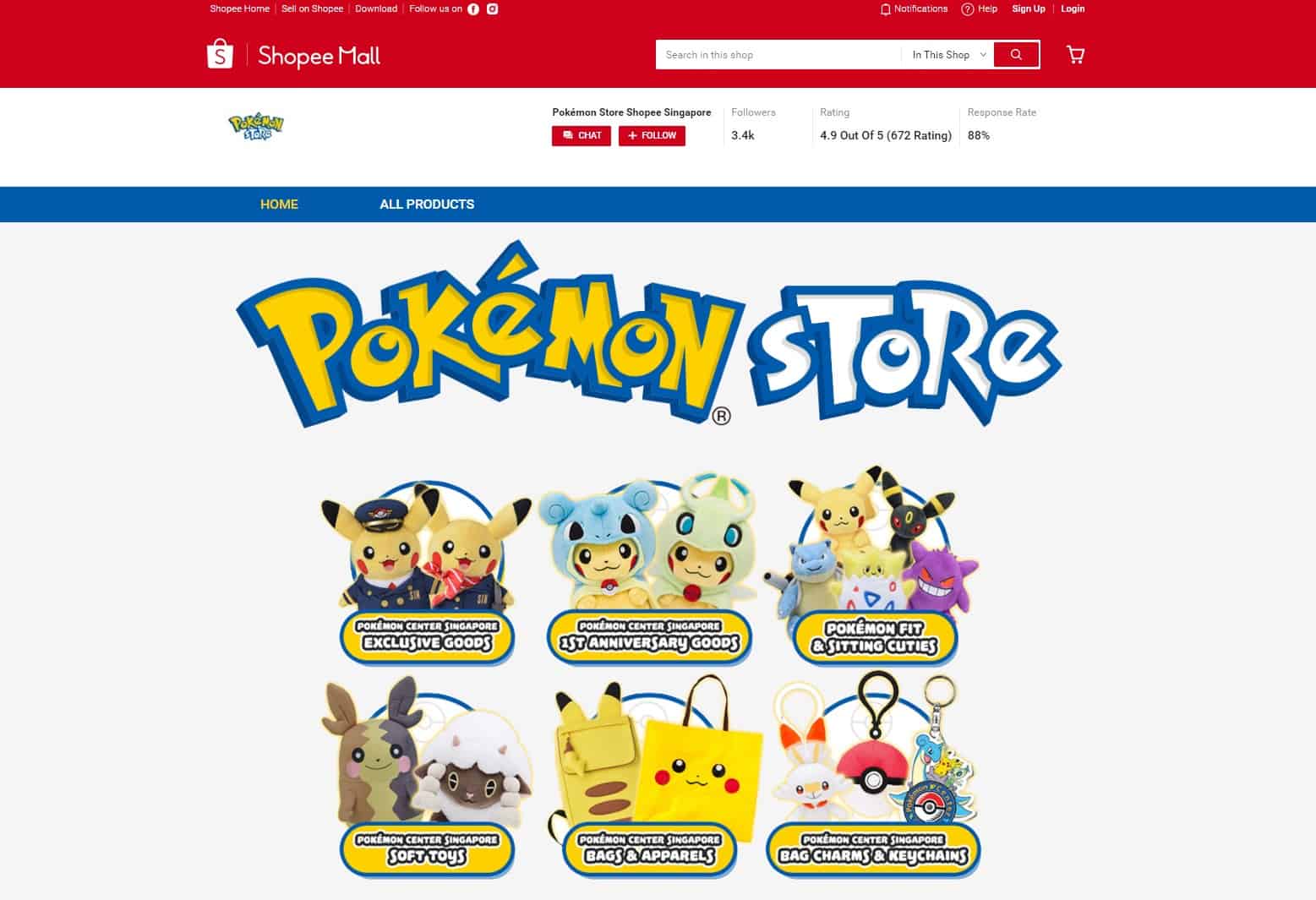Image resolution: width=1316 pixels, height=900 pixels.
Task: Open the Bag Charms & Keychains category thumbnail
Action: pos(872,776)
